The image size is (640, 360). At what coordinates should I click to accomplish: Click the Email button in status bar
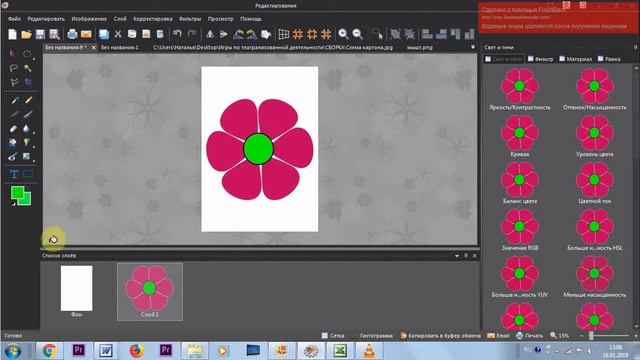[x=498, y=336]
